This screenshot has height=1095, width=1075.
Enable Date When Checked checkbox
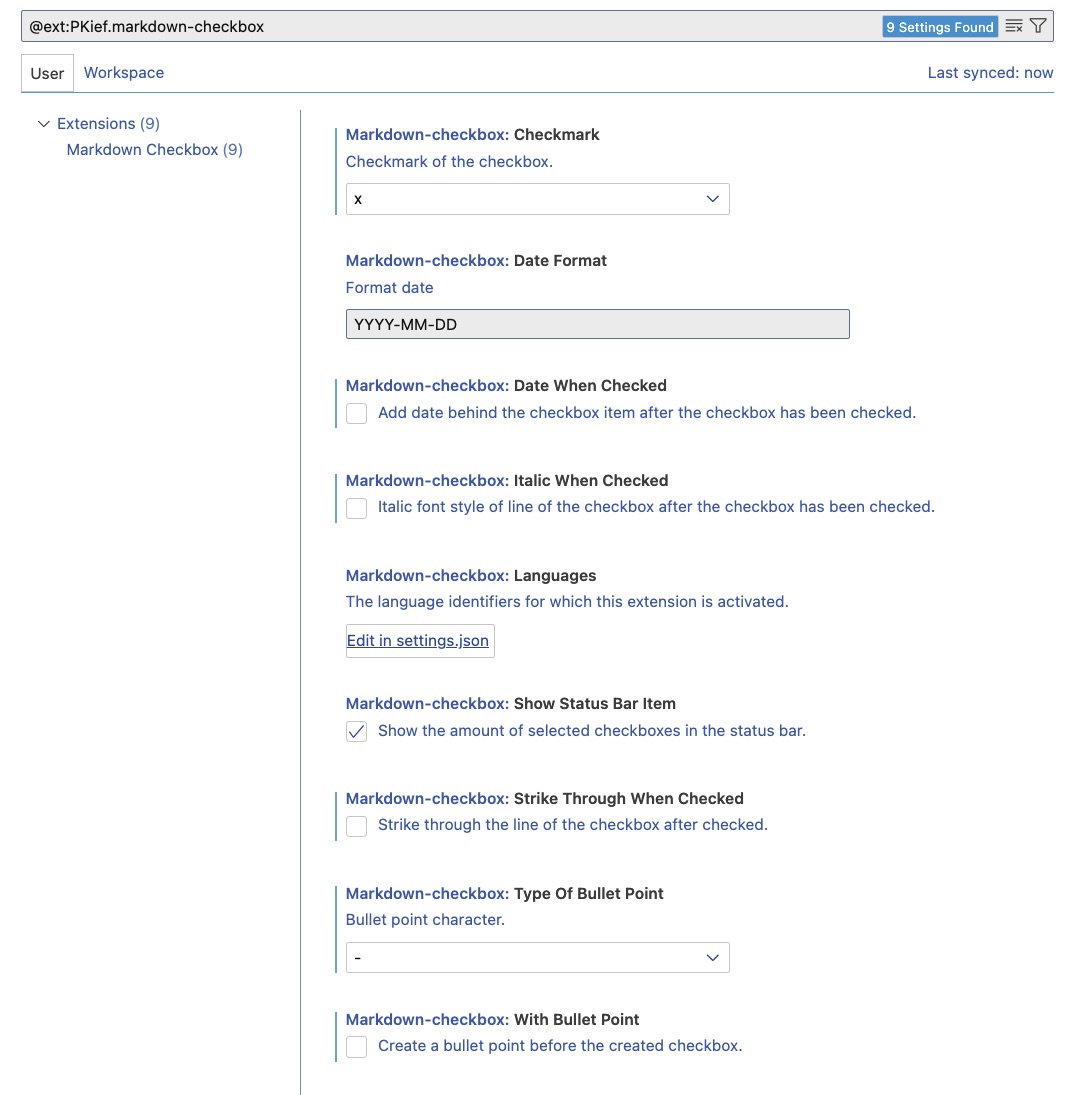(357, 413)
